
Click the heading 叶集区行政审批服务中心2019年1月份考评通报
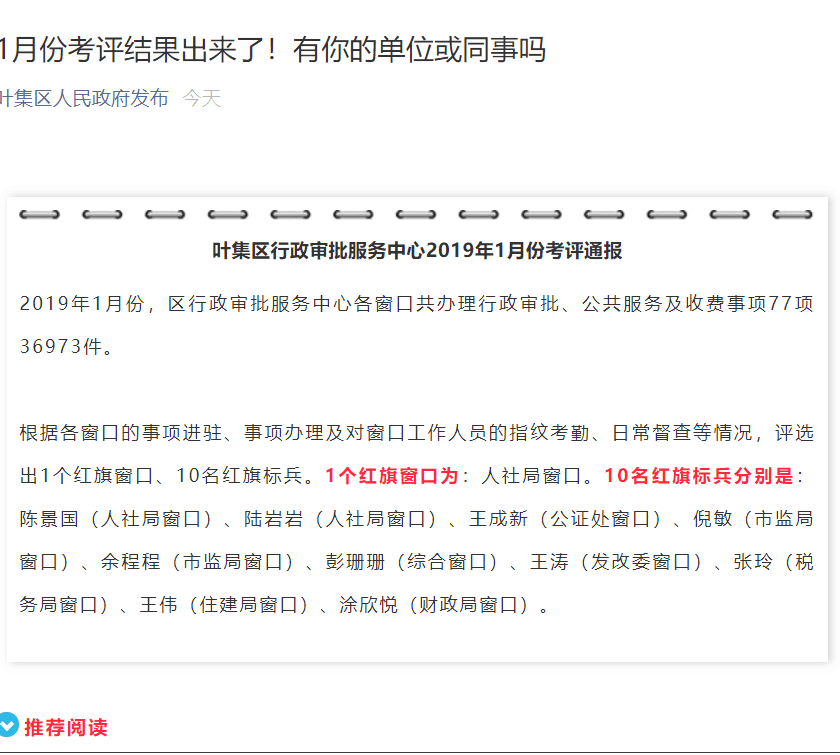(417, 251)
